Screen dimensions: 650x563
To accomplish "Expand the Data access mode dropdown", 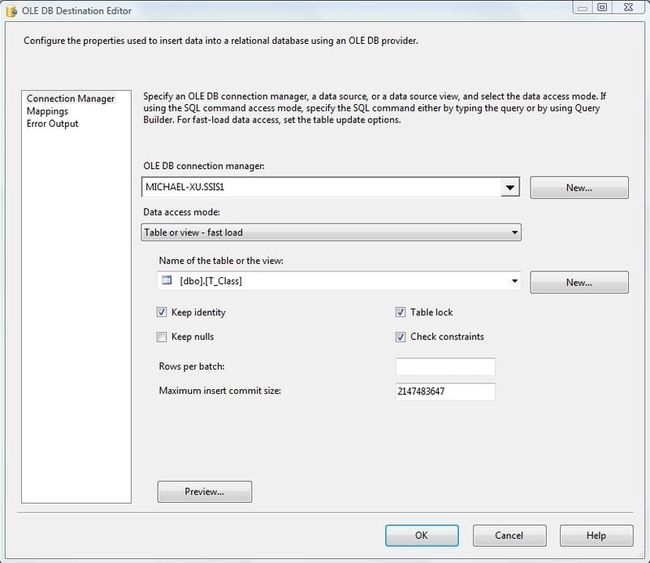I will 331,232.
